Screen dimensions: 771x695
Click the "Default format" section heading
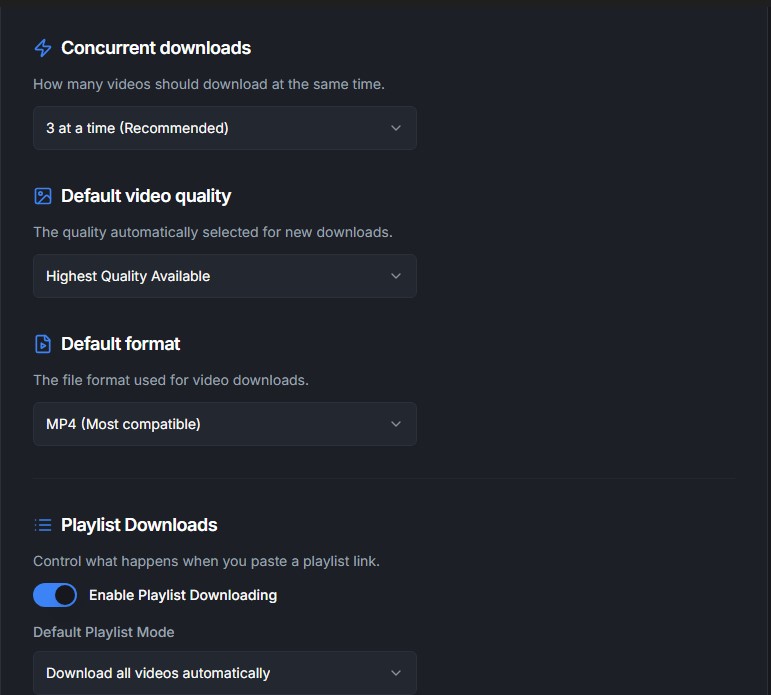click(x=121, y=344)
